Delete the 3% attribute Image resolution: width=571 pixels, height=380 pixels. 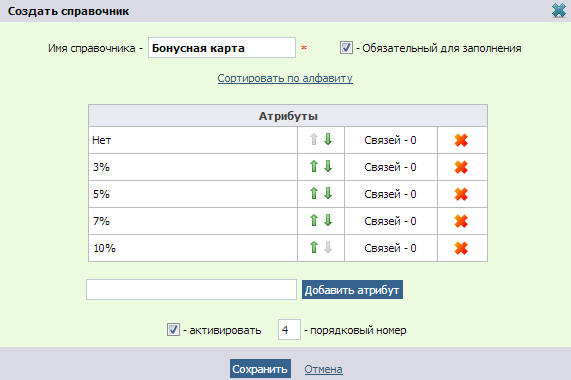tap(461, 167)
